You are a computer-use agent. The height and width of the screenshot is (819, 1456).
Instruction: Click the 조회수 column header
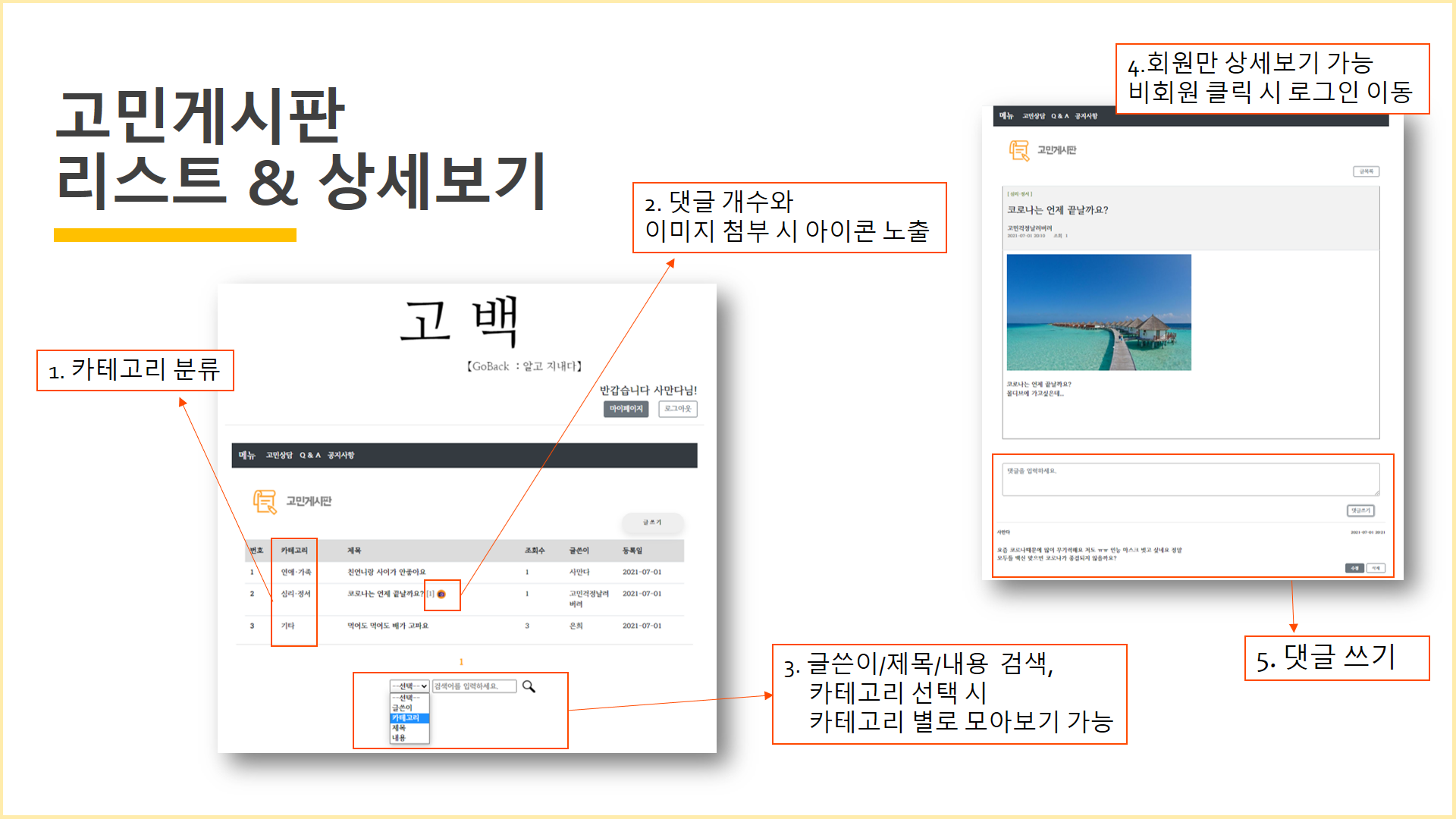[x=535, y=551]
